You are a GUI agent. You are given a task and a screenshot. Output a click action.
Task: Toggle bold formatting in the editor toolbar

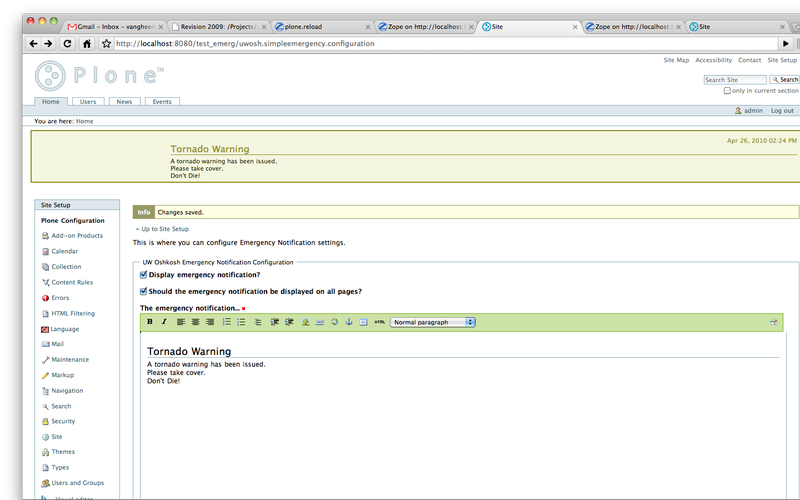click(150, 322)
